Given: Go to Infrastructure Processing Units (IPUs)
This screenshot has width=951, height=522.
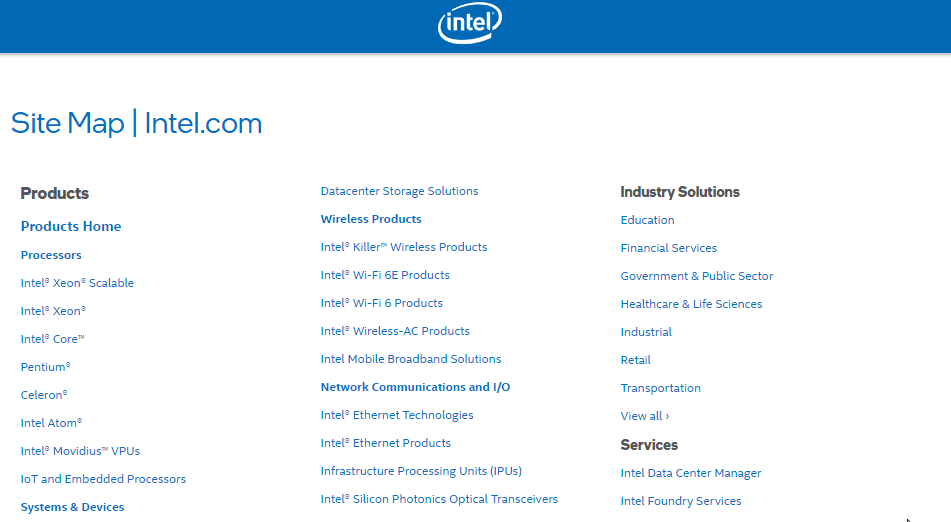Looking at the screenshot, I should point(421,471).
